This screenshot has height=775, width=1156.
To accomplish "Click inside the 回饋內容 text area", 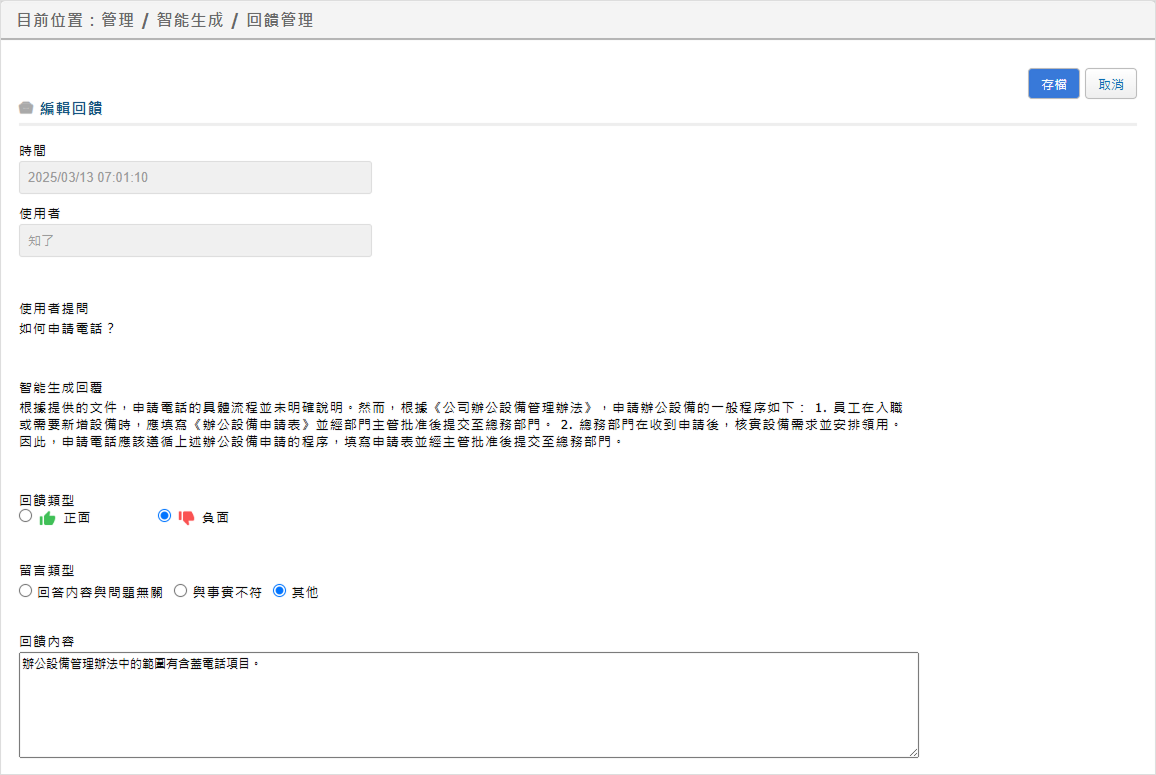I will tap(469, 705).
